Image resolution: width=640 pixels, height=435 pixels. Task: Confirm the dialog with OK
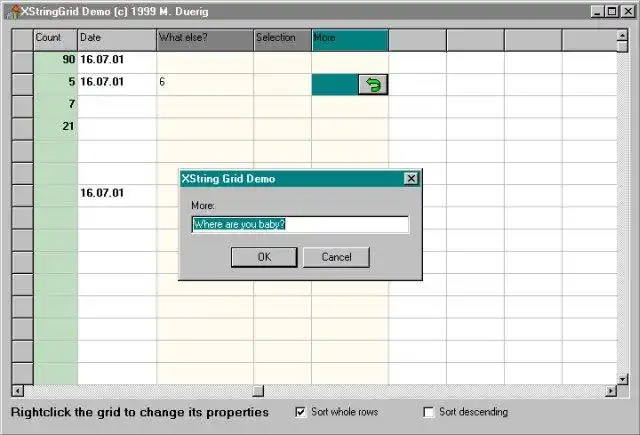pyautogui.click(x=264, y=257)
